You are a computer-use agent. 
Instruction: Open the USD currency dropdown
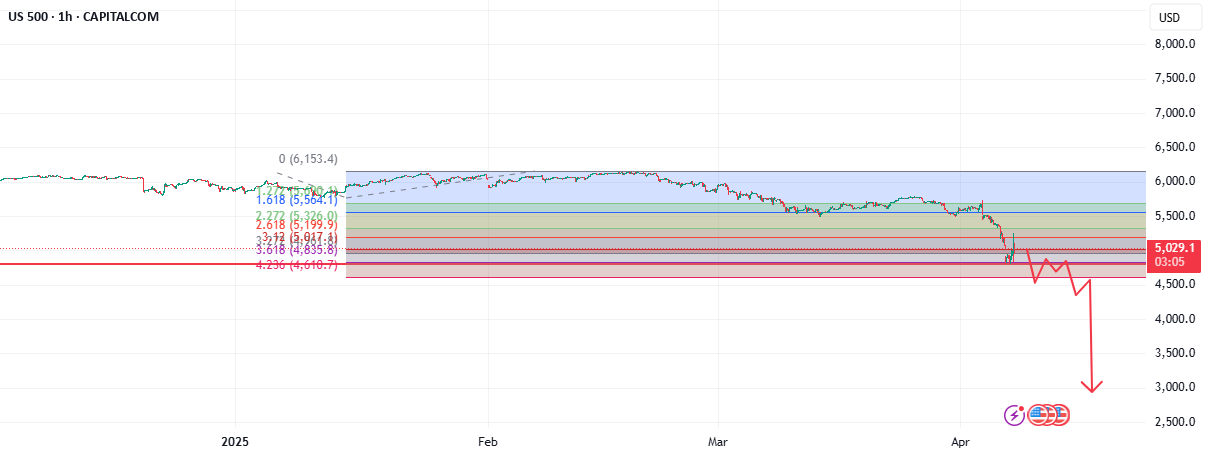click(x=1169, y=17)
